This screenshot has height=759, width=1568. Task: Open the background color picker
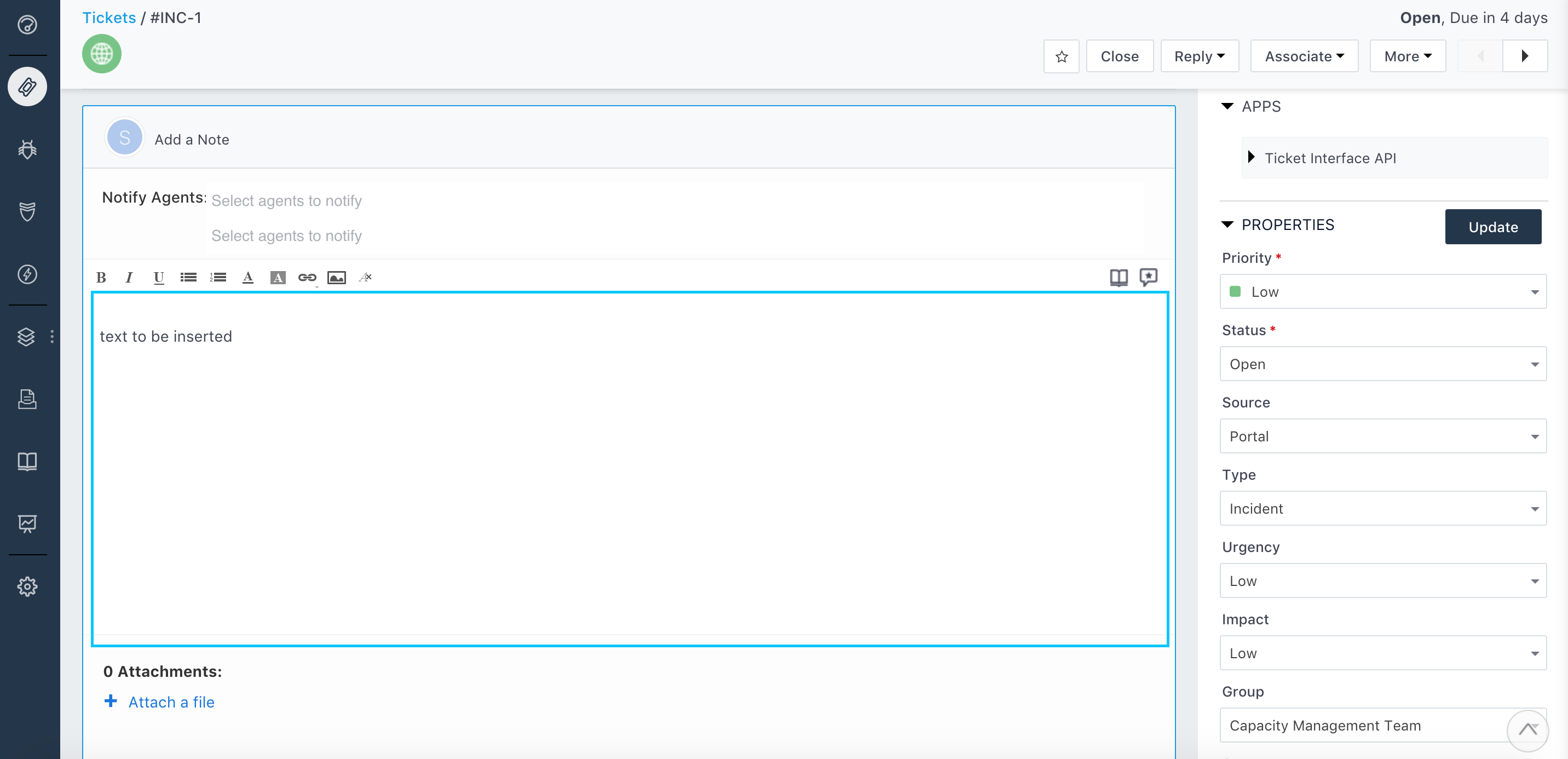point(278,278)
